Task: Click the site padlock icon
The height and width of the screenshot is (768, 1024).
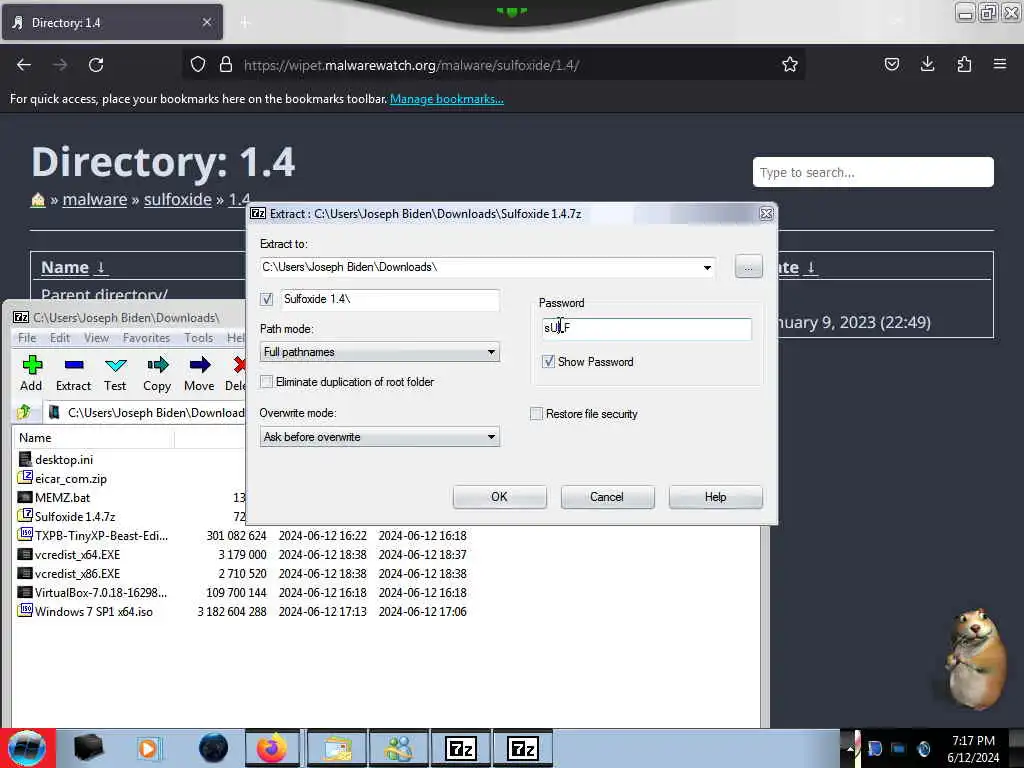Action: point(226,64)
